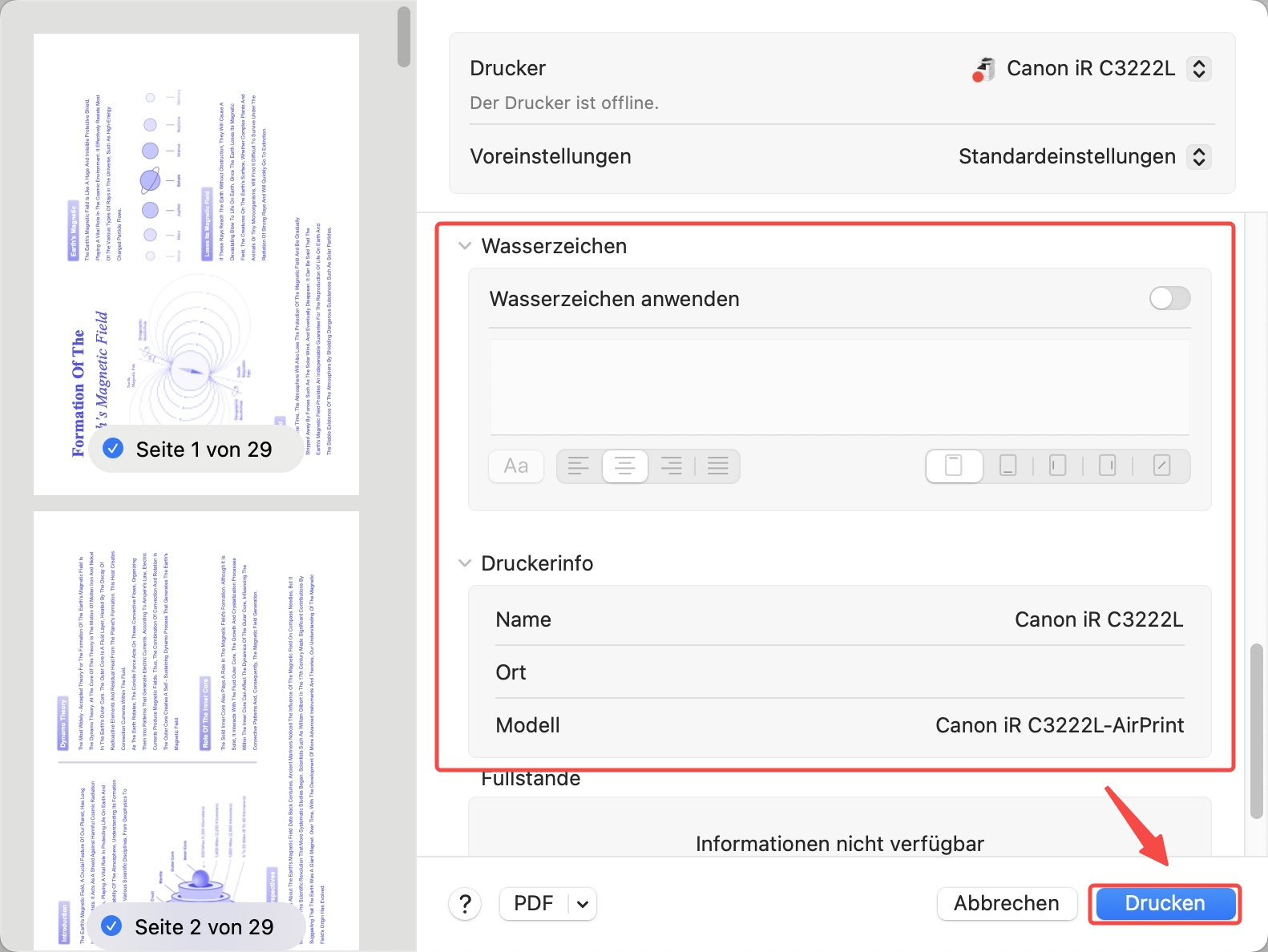This screenshot has height=952, width=1268.
Task: Click the preview pane scrollbar
Action: (404, 37)
